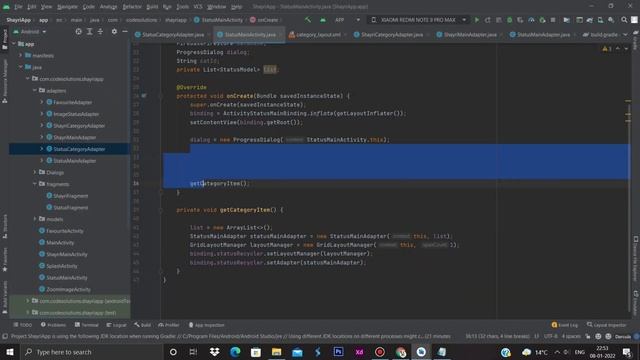Open Adobe XD from taskbar
Screen dimensions: 640x360
359,352
